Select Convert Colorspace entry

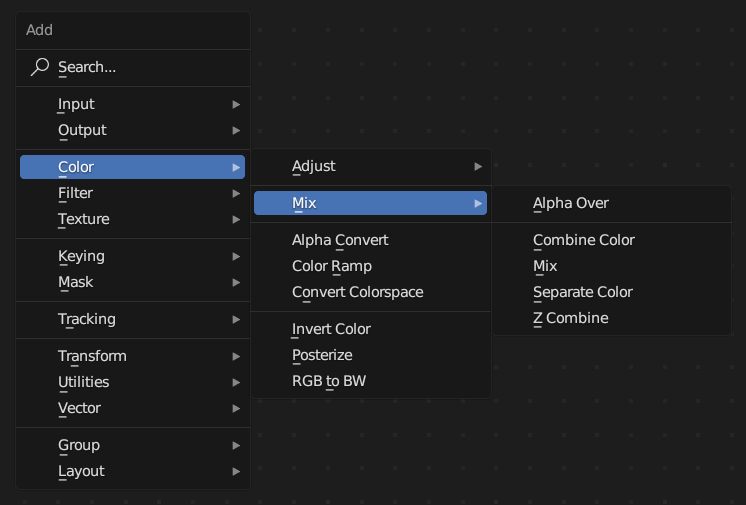click(357, 292)
